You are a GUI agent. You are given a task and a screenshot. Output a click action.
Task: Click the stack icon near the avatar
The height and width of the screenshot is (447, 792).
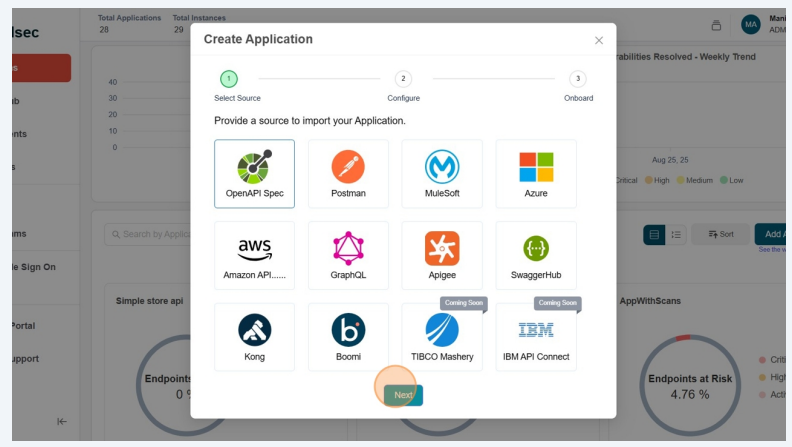click(716, 25)
